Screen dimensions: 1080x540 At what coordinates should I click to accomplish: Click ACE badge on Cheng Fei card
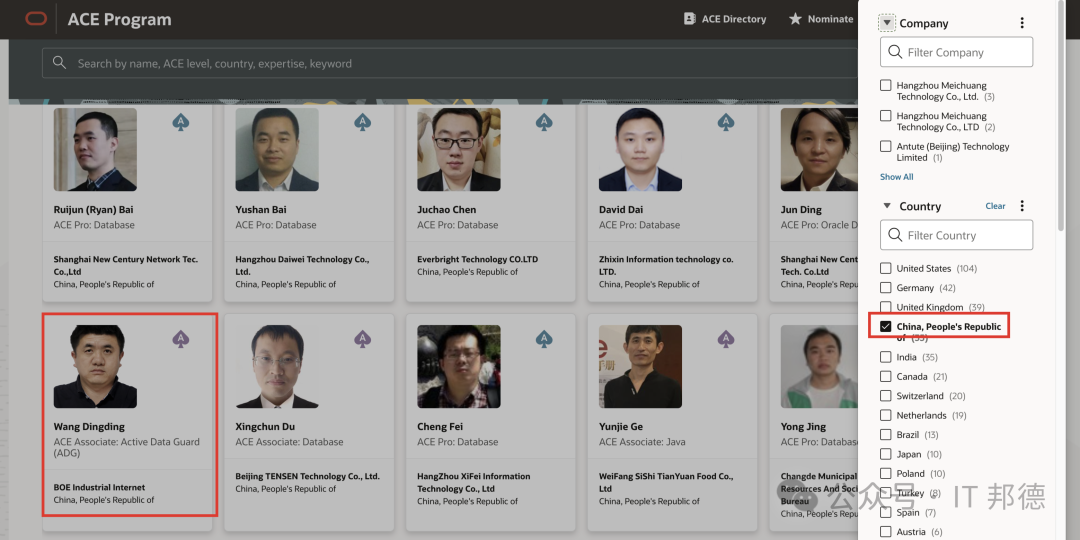click(x=544, y=339)
